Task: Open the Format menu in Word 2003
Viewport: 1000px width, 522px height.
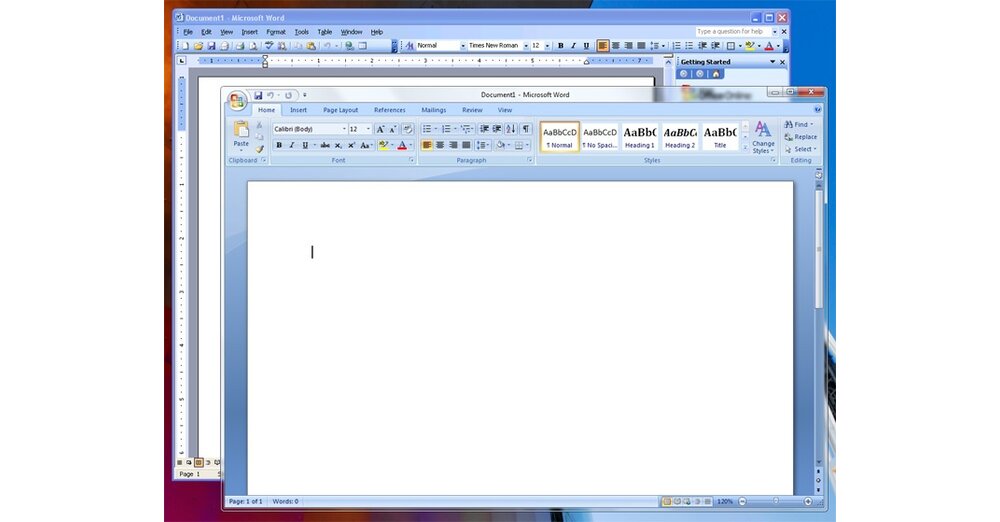Action: pos(276,32)
